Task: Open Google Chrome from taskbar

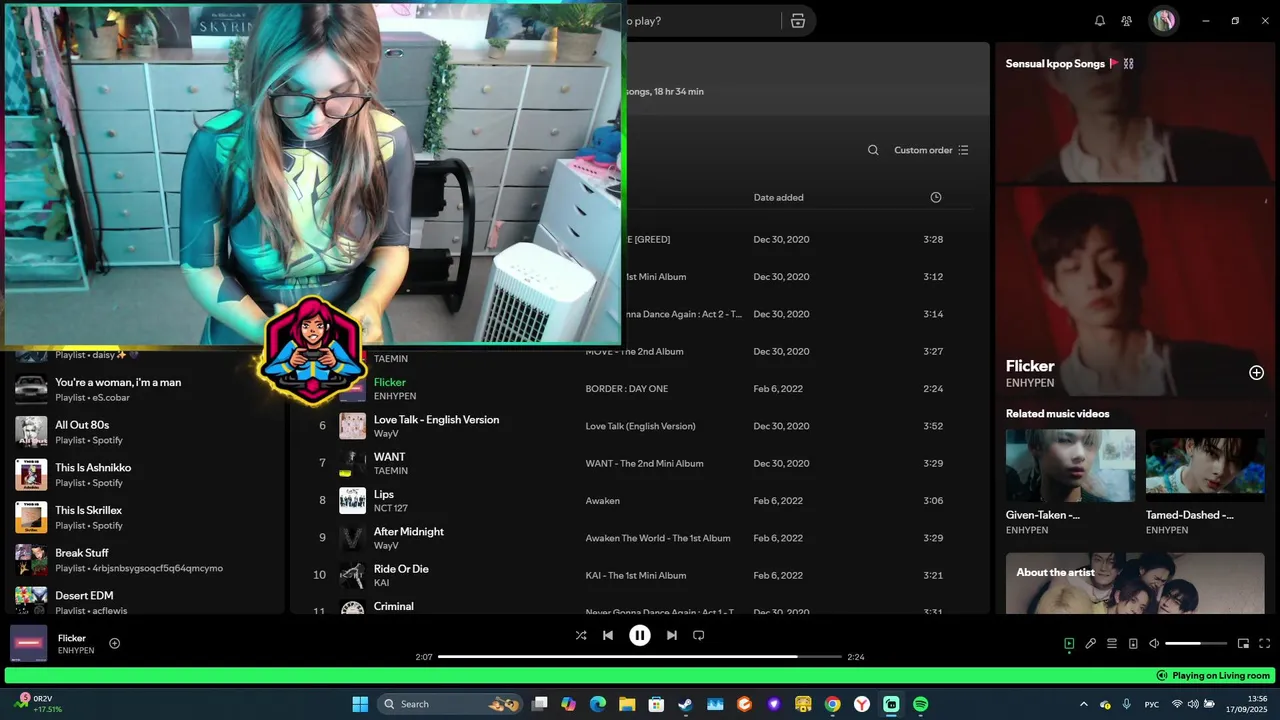Action: click(832, 704)
